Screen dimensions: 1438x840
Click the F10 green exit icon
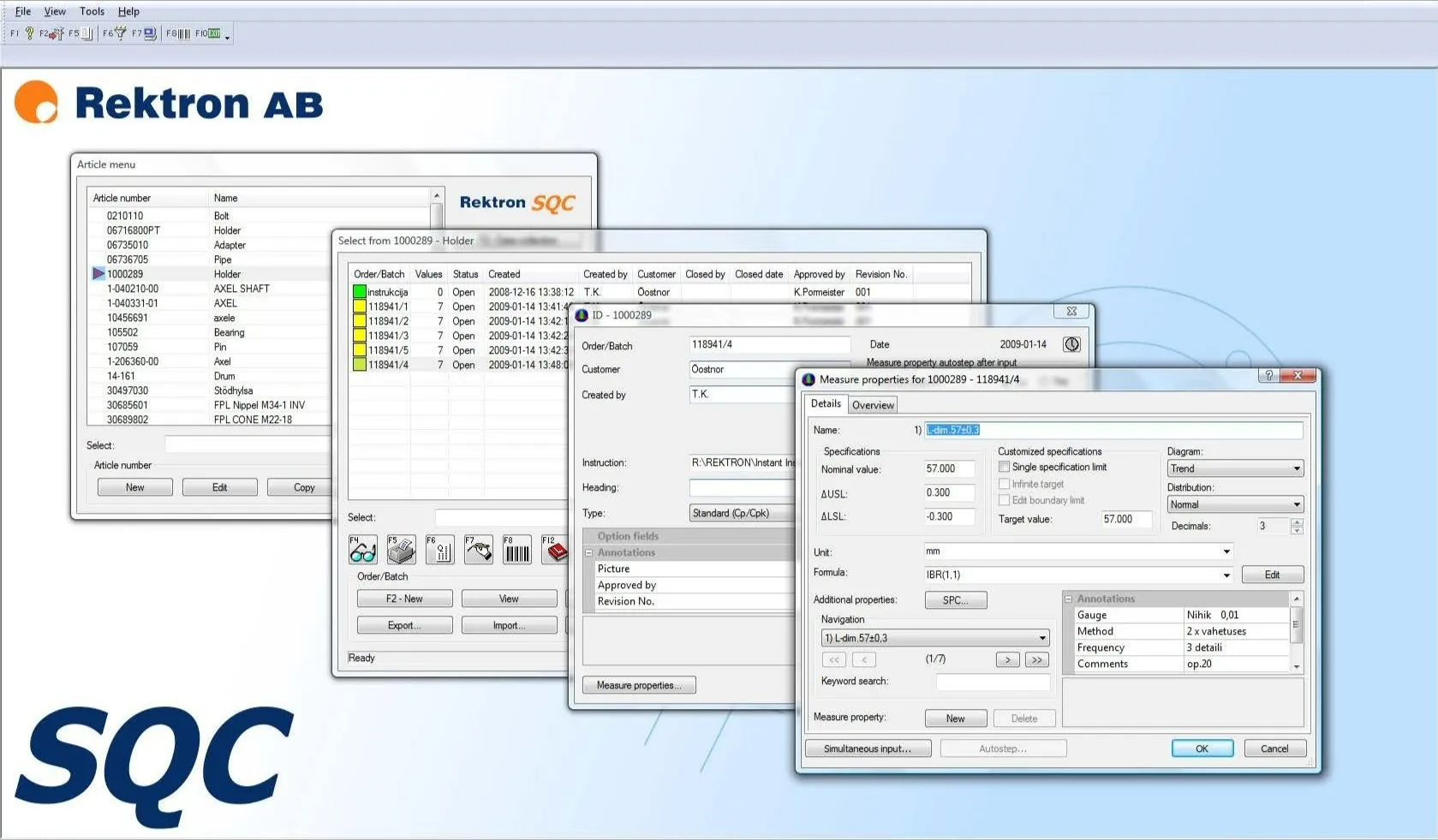214,33
